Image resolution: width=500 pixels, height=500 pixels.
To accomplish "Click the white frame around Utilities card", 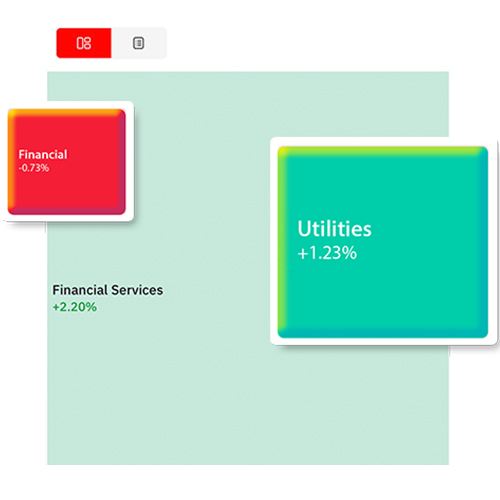I will 383,141.
